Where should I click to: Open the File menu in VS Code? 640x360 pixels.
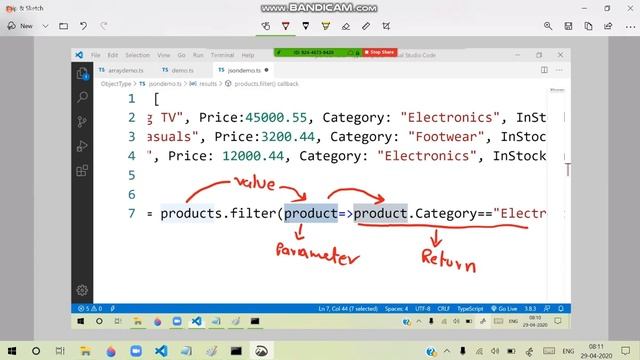pos(96,55)
